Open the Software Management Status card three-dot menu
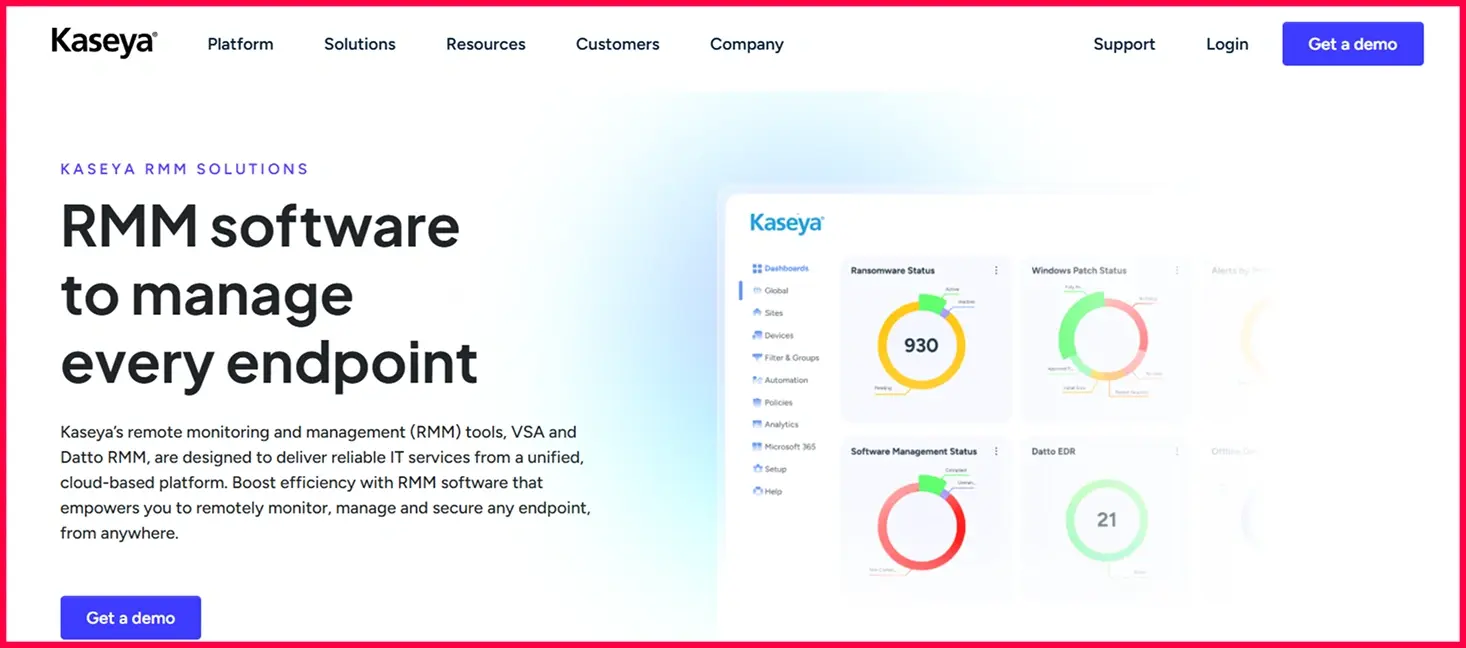This screenshot has height=648, width=1466. tap(996, 451)
